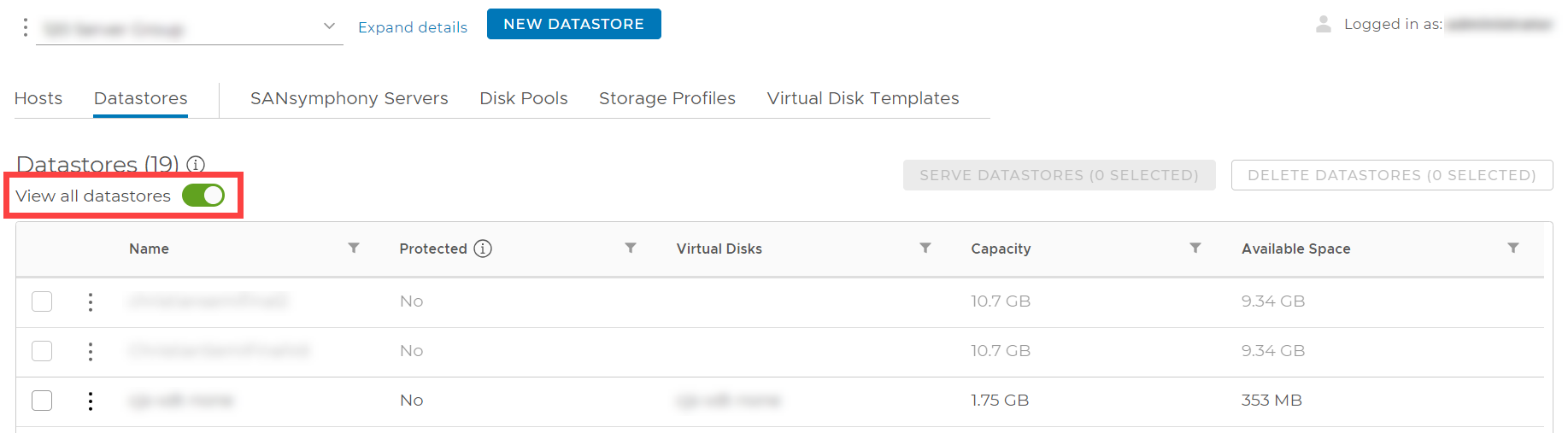Switch to the Disk Pools tab

point(524,98)
